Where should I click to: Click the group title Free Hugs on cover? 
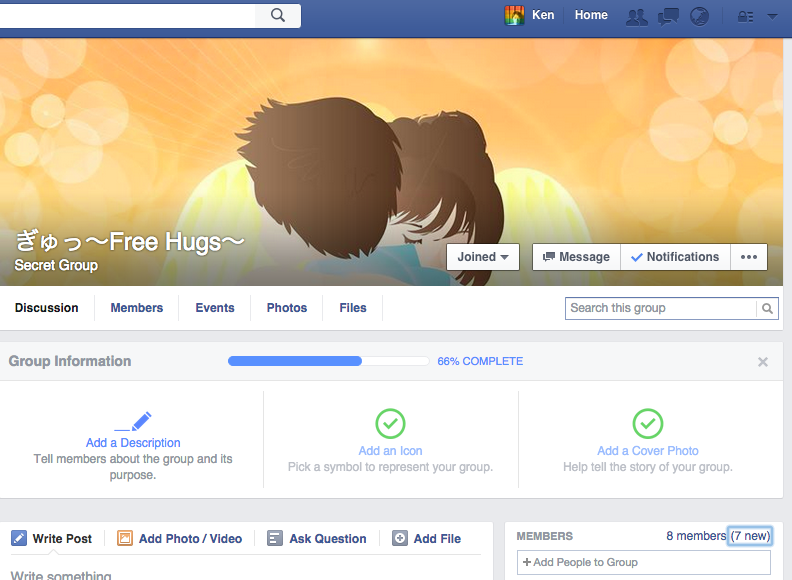(x=130, y=241)
